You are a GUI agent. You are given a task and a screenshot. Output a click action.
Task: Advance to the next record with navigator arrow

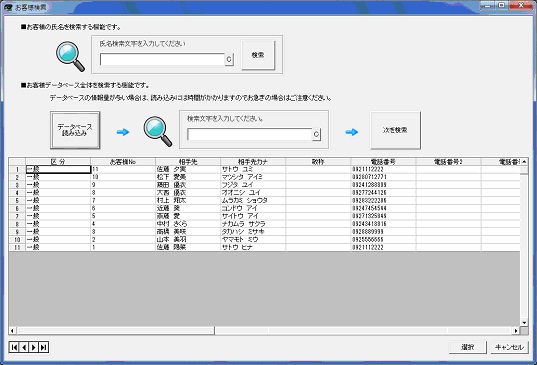33,347
